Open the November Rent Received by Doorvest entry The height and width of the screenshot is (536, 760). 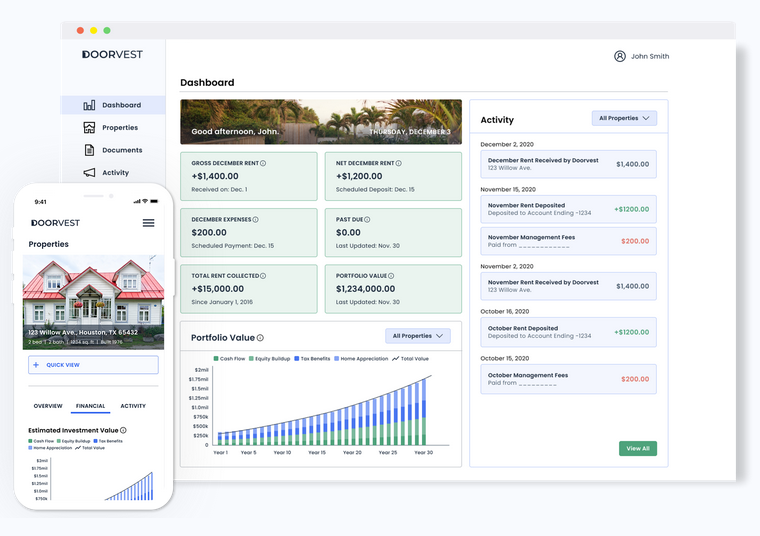pos(569,286)
